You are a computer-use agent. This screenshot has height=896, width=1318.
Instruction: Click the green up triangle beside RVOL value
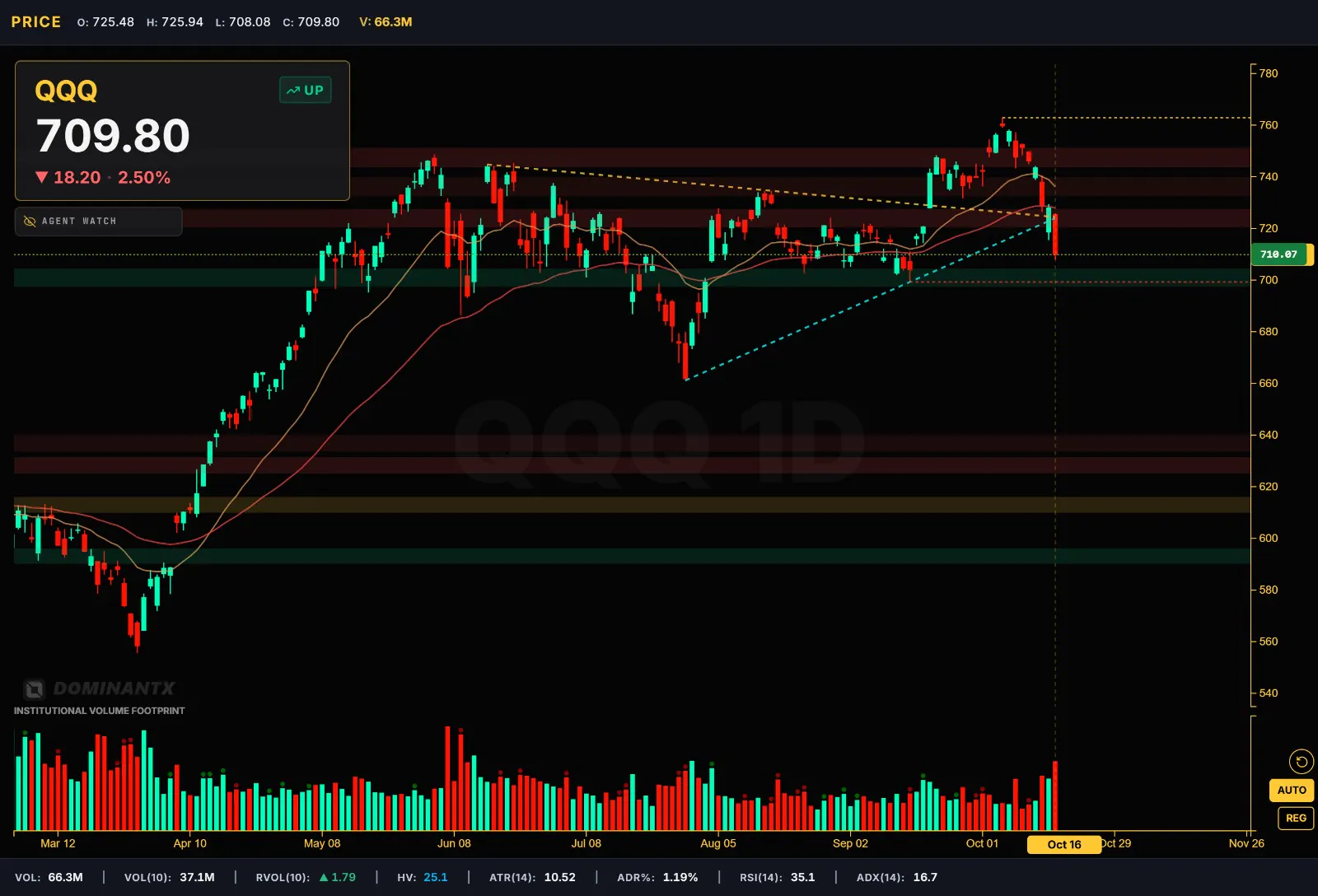tap(324, 877)
